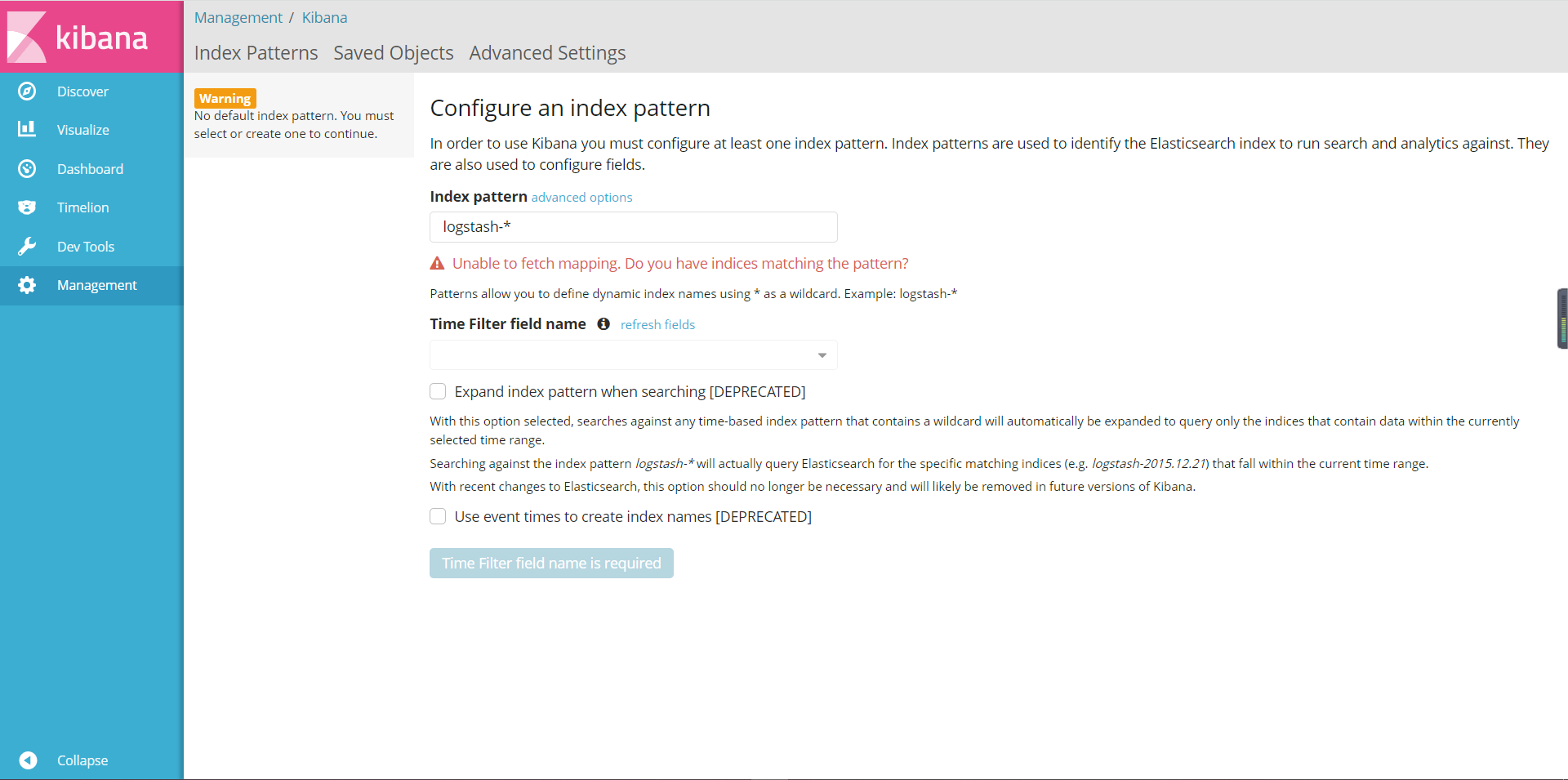This screenshot has height=780, width=1568.
Task: Switch to Saved Objects tab
Action: pyautogui.click(x=394, y=53)
